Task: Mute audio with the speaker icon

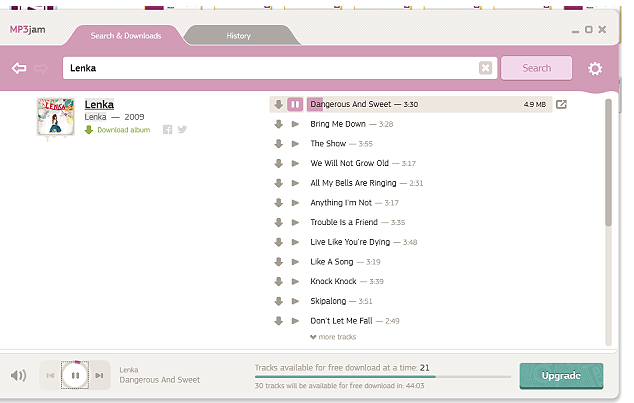Action: tap(19, 376)
